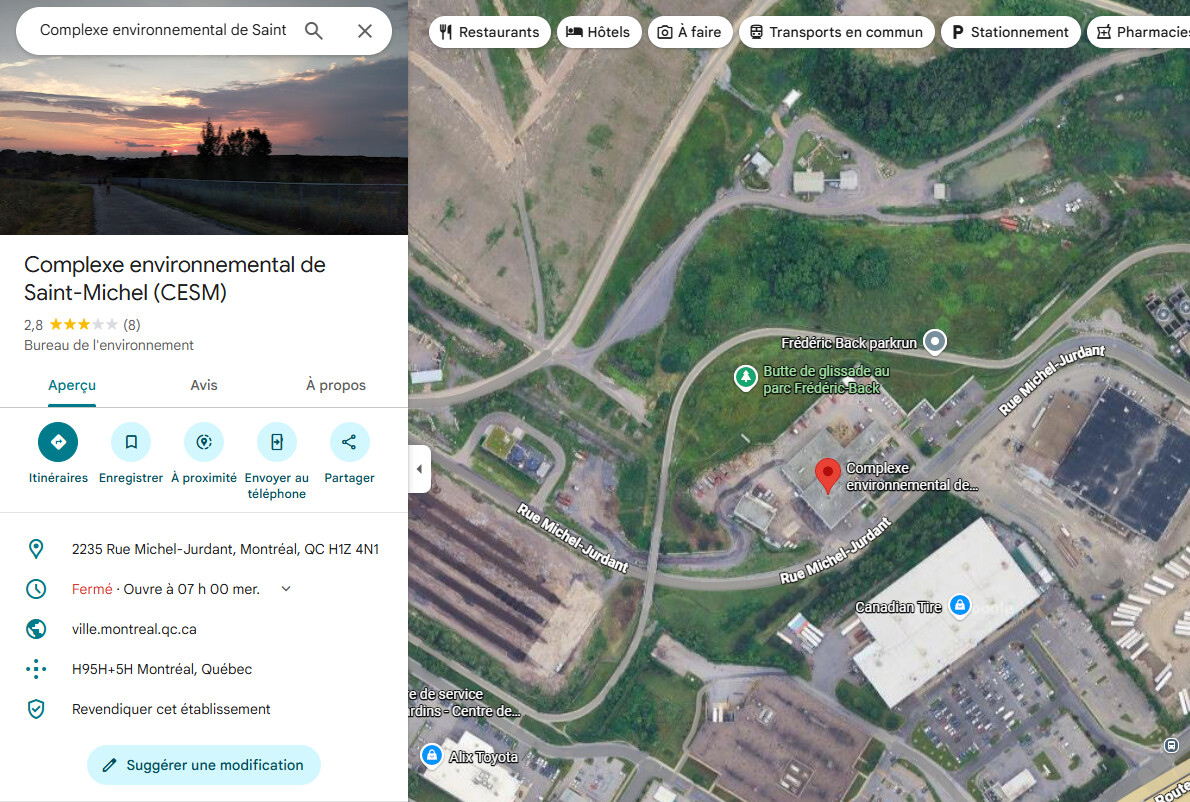The image size is (1190, 802).
Task: Open the Partager share icon
Action: click(349, 442)
